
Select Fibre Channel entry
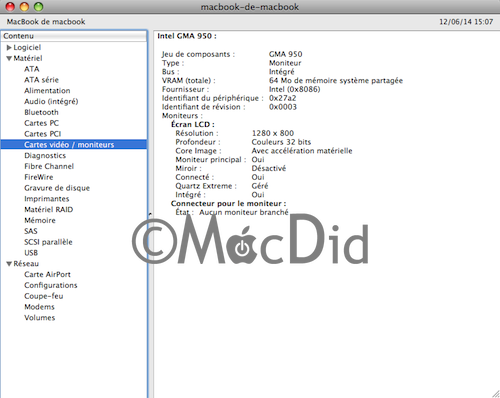(49, 166)
